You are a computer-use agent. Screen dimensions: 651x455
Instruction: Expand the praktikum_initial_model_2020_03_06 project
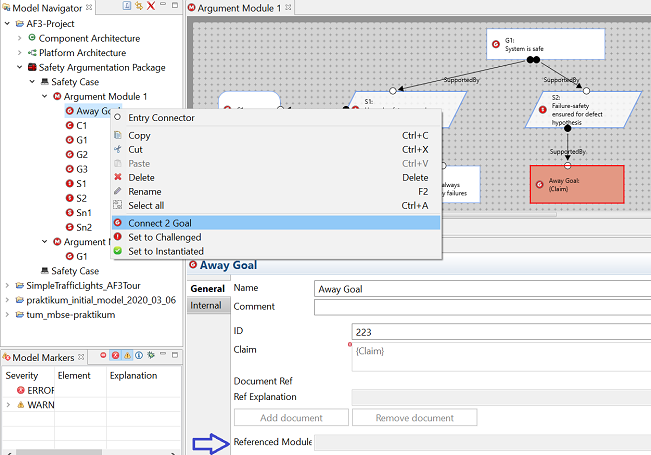[x=7, y=300]
